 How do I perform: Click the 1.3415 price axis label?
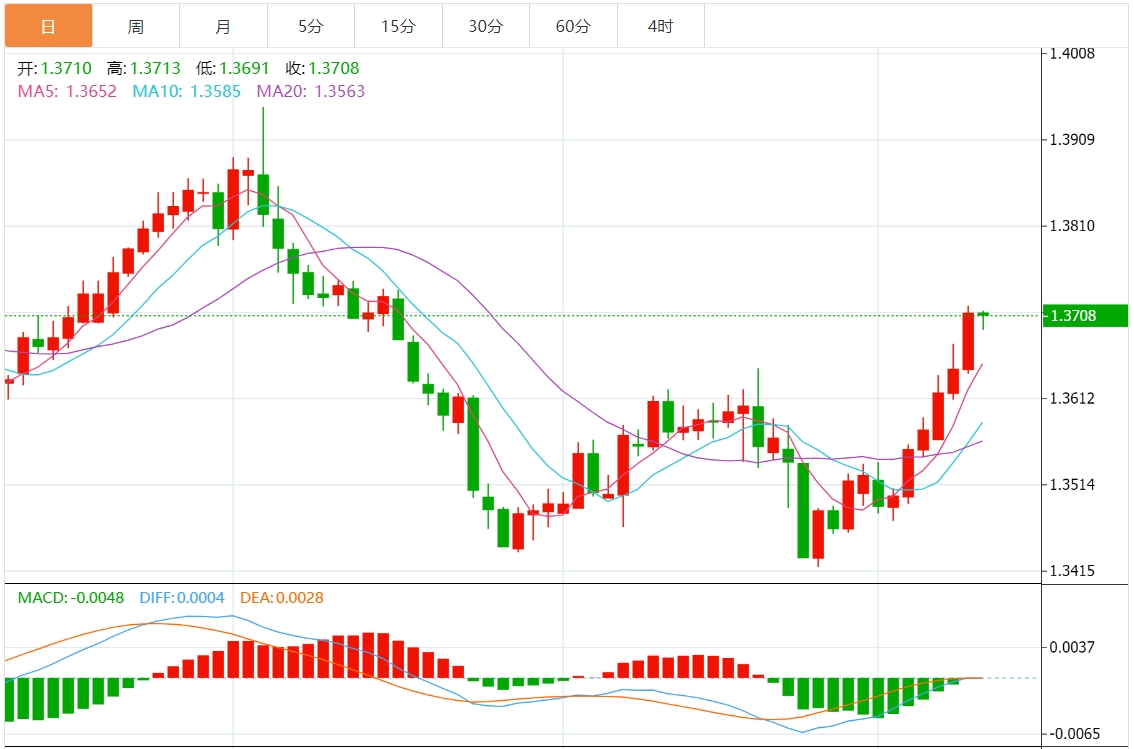click(1073, 571)
